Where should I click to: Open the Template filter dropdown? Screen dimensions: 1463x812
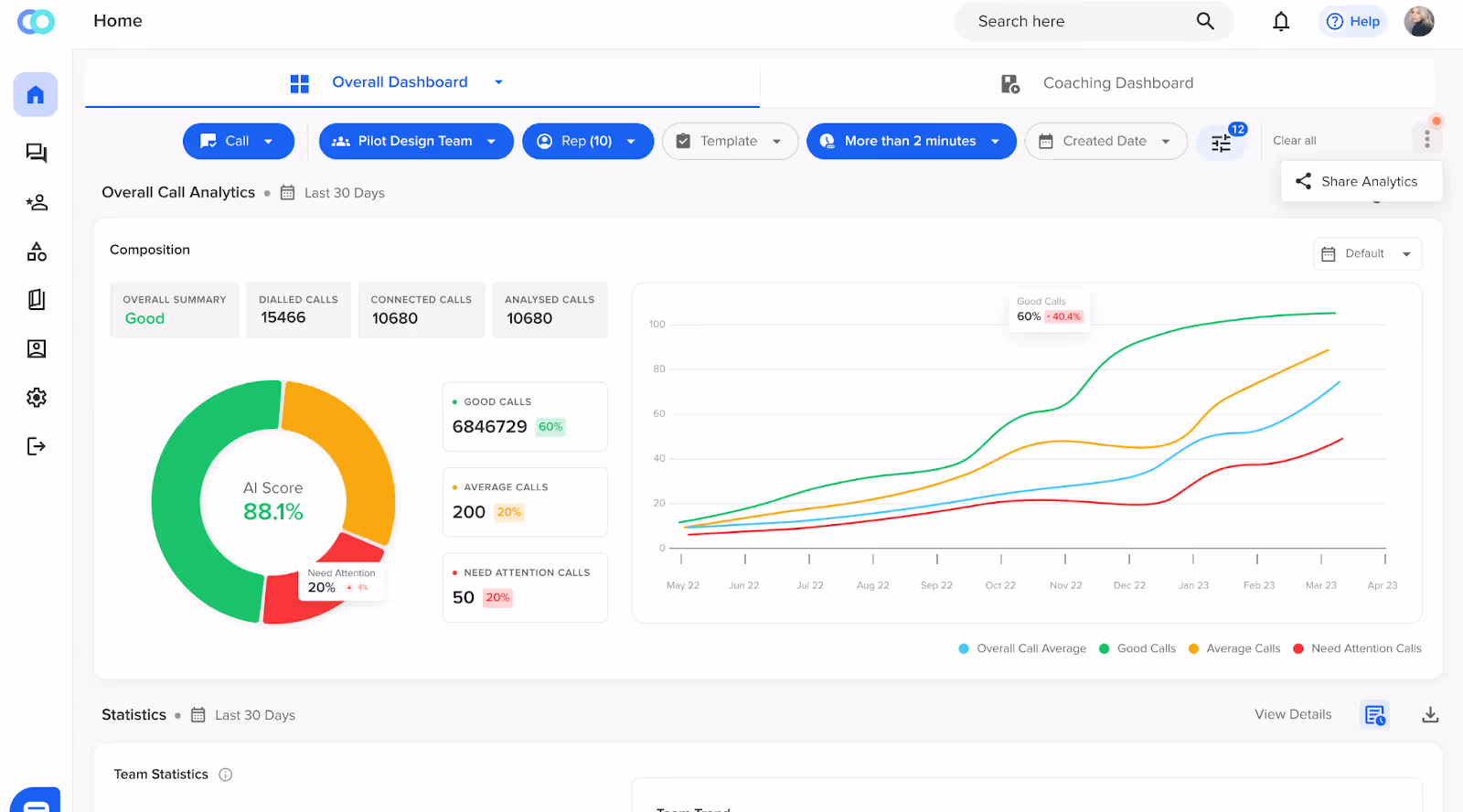pos(730,141)
